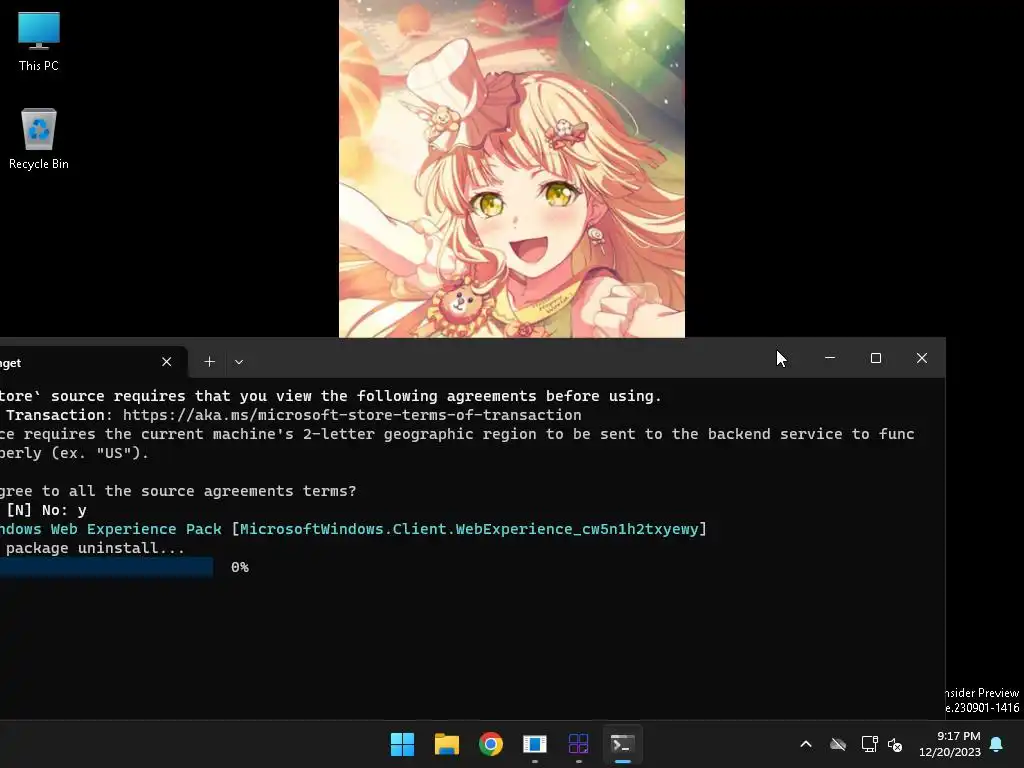Open the Windows Start menu
The image size is (1024, 768).
pyautogui.click(x=402, y=744)
